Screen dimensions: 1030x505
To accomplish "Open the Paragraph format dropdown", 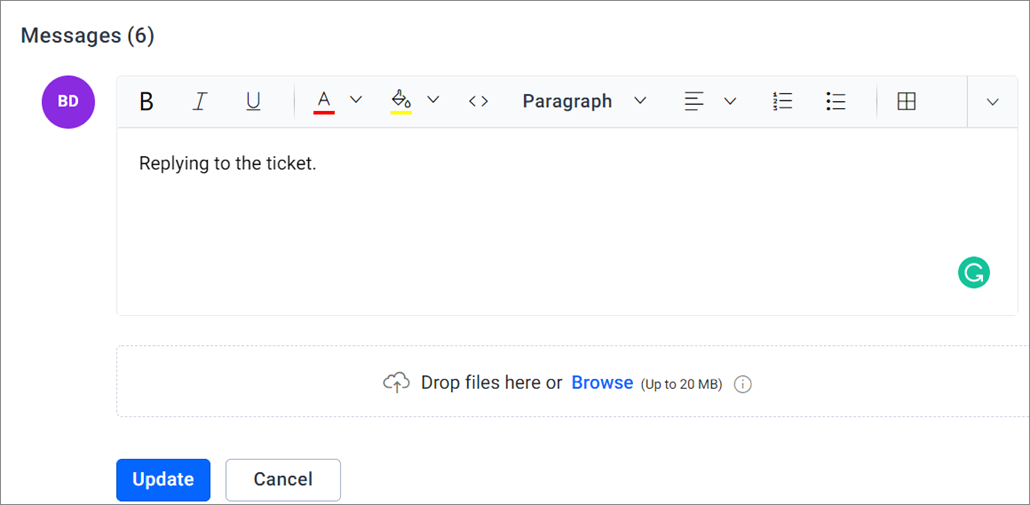I will (584, 101).
